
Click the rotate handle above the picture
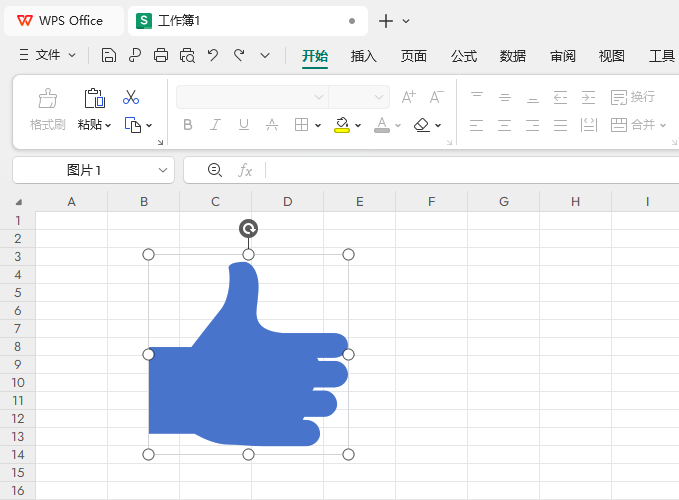point(249,229)
